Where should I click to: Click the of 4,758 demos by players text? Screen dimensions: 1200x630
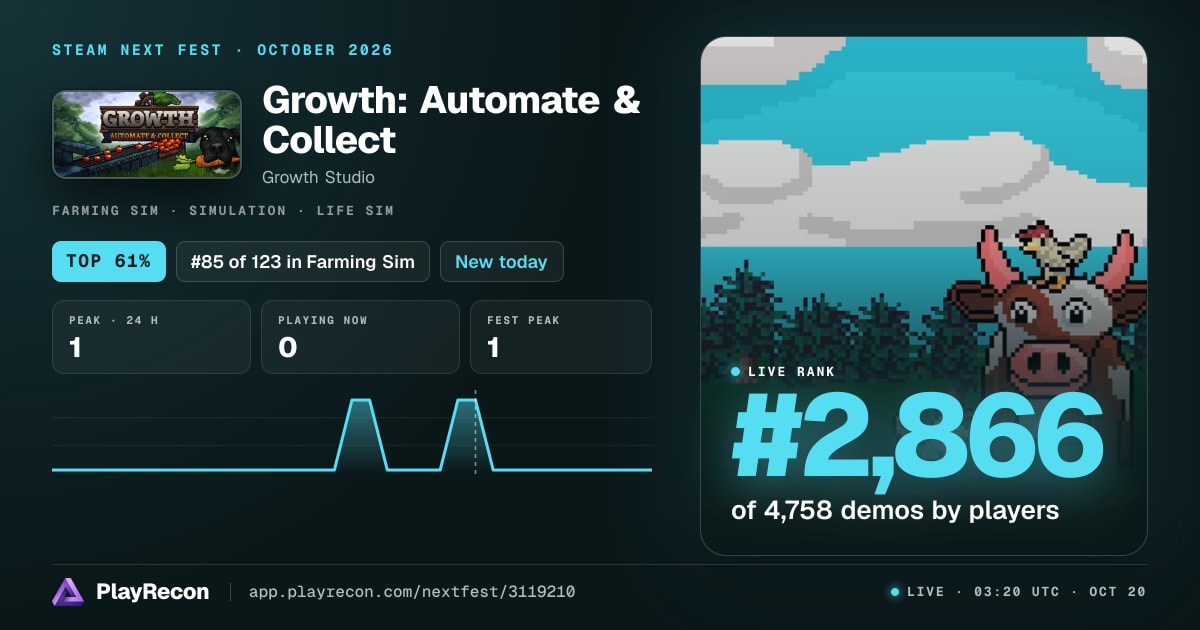pyautogui.click(x=895, y=511)
